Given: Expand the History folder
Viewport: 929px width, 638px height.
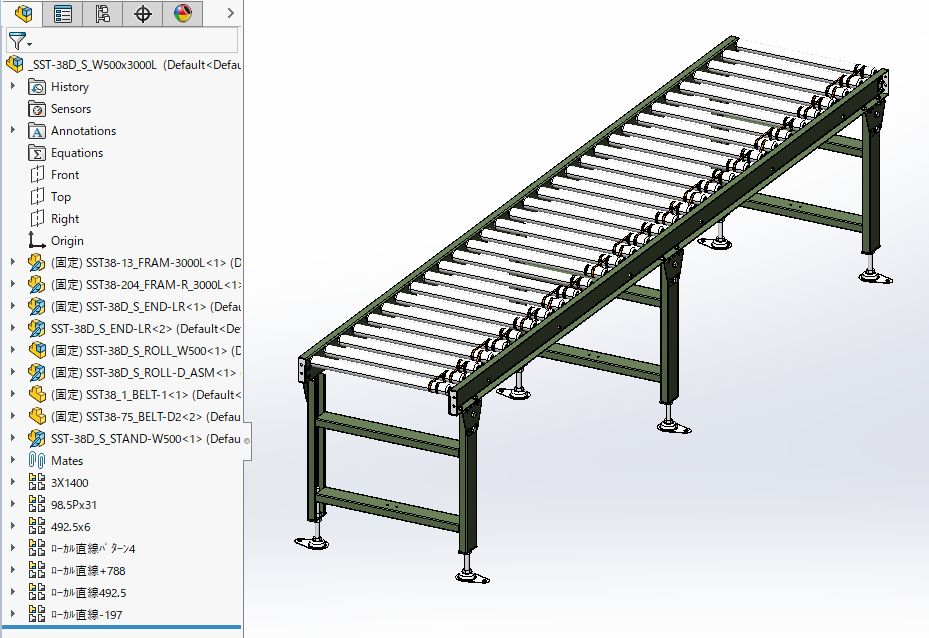Looking at the screenshot, I should [12, 86].
